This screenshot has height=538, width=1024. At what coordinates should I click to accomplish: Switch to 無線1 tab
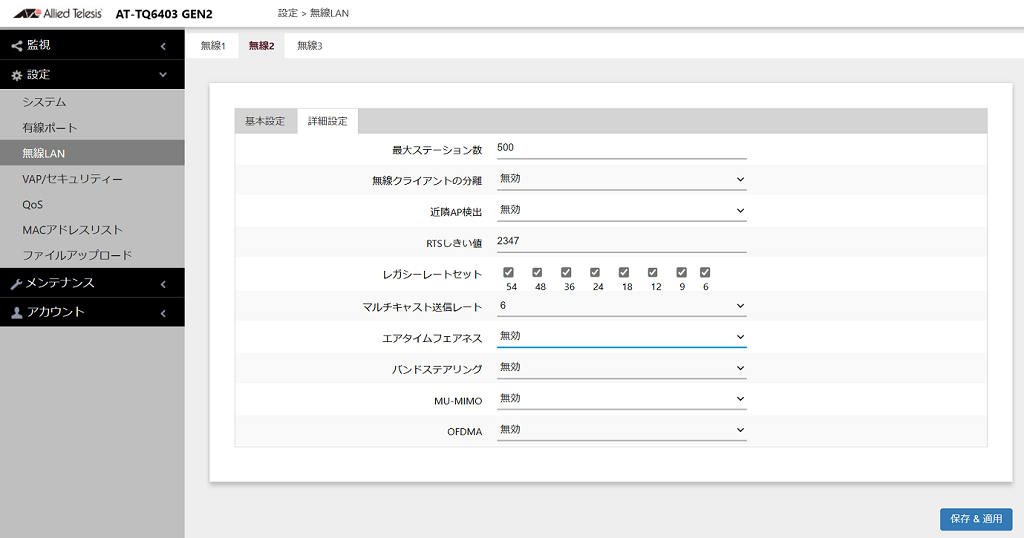tap(213, 46)
